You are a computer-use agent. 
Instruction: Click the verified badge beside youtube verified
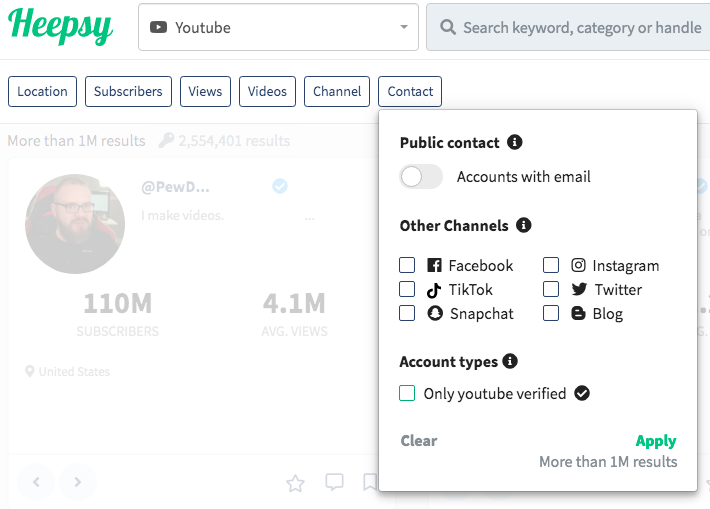coord(582,393)
